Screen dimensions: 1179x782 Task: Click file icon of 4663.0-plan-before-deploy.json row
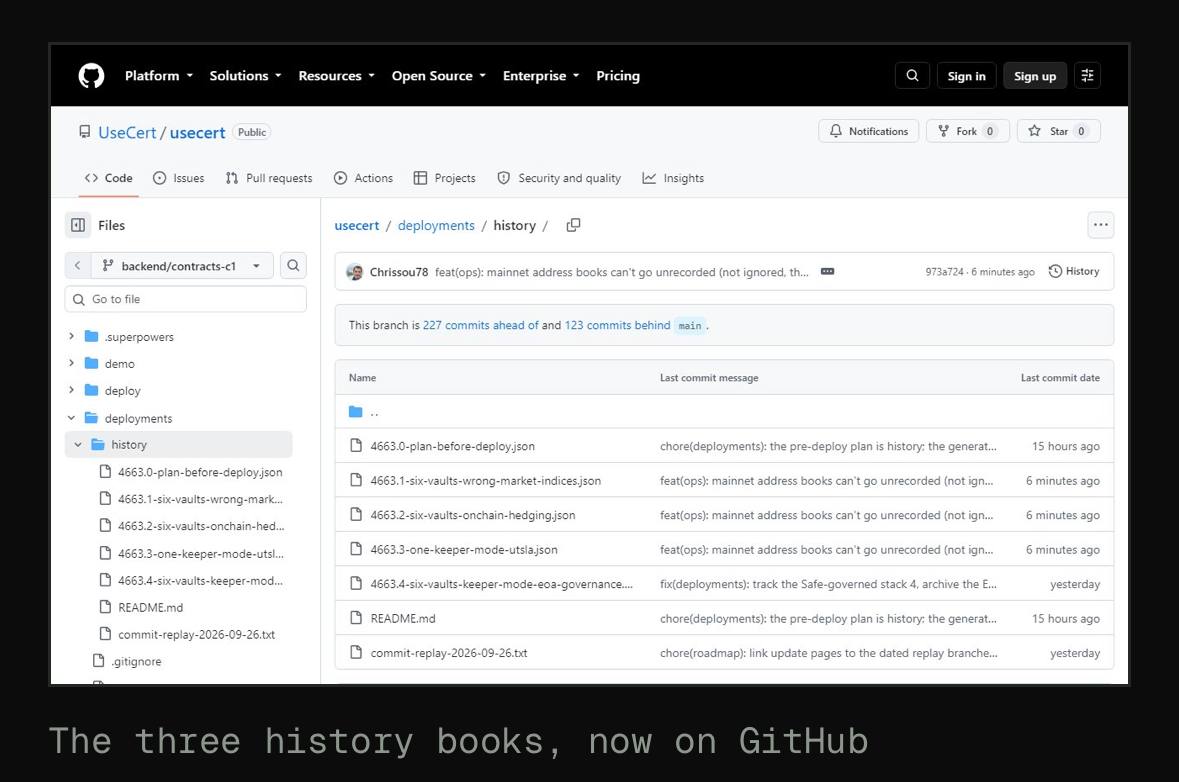(x=356, y=446)
